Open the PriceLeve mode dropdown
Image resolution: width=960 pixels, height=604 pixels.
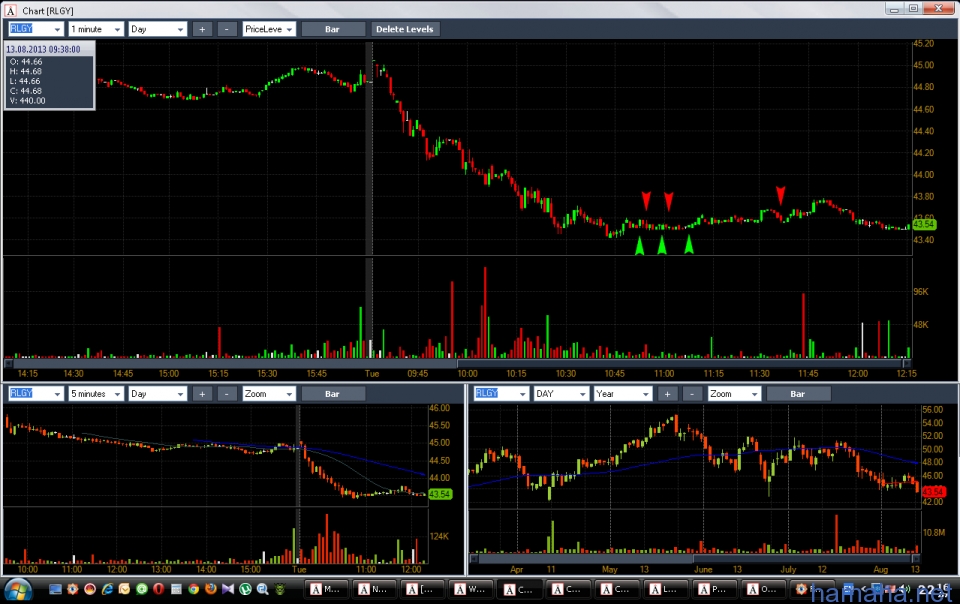[x=289, y=29]
